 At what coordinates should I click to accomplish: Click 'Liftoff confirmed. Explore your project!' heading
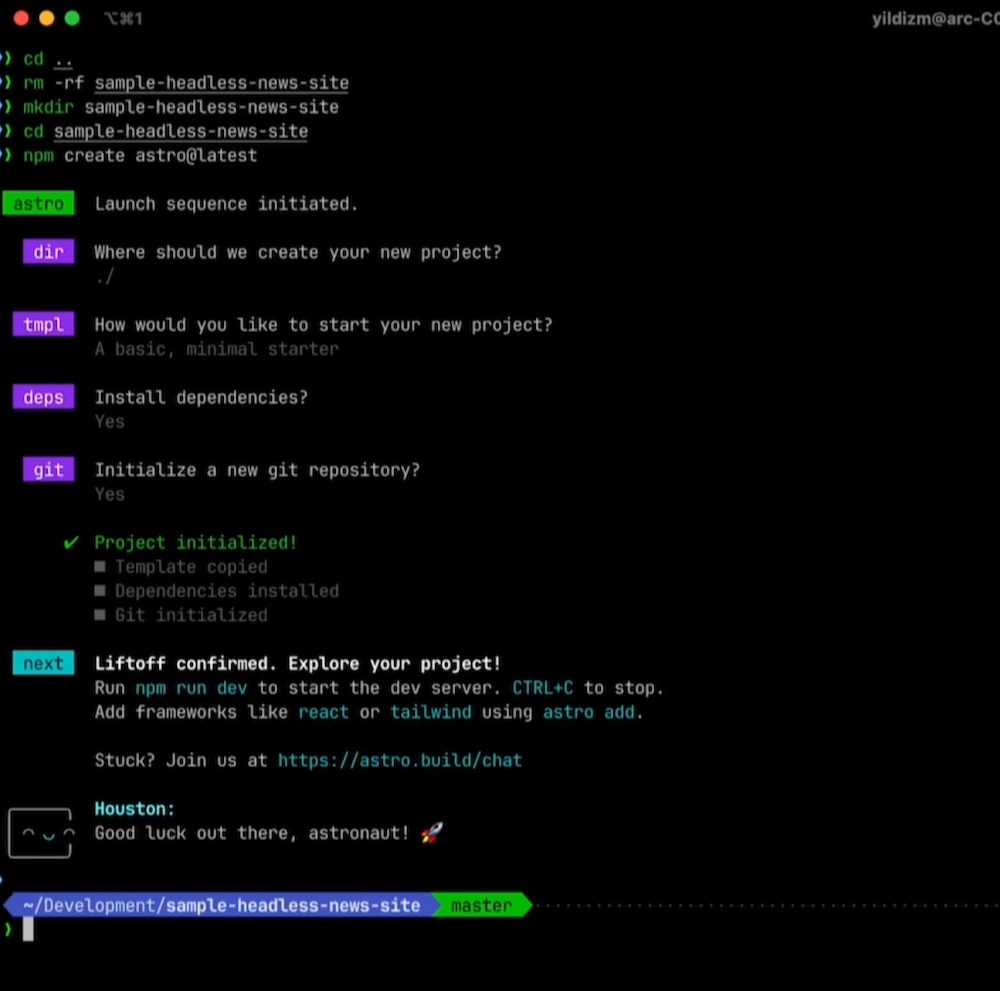click(x=298, y=663)
